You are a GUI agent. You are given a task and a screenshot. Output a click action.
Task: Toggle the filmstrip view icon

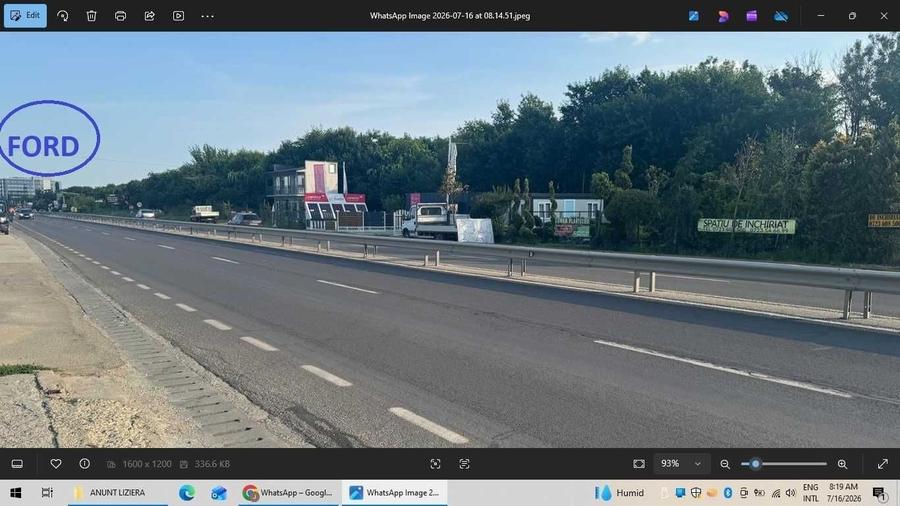coord(17,464)
